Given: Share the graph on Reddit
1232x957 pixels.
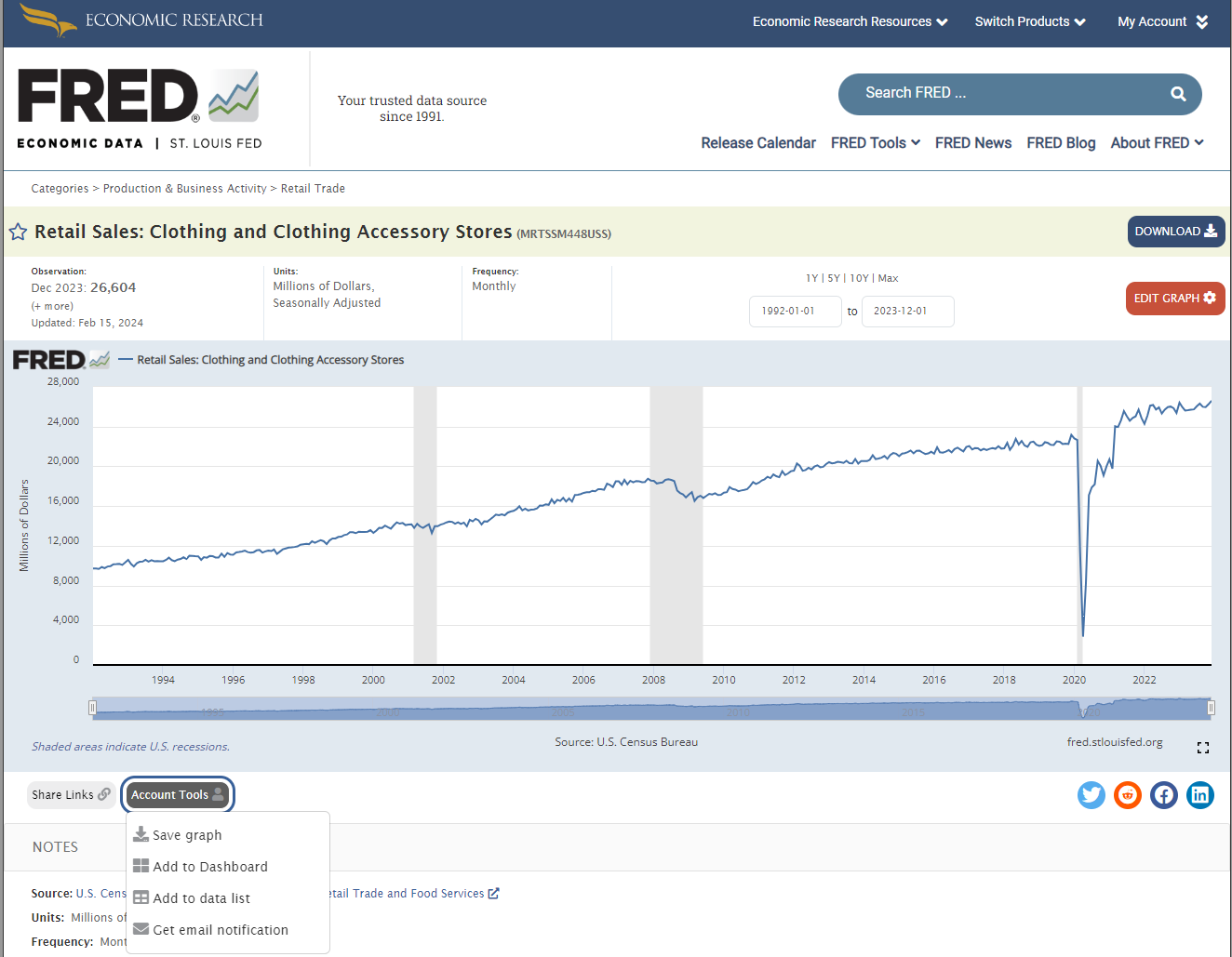Looking at the screenshot, I should [x=1128, y=795].
